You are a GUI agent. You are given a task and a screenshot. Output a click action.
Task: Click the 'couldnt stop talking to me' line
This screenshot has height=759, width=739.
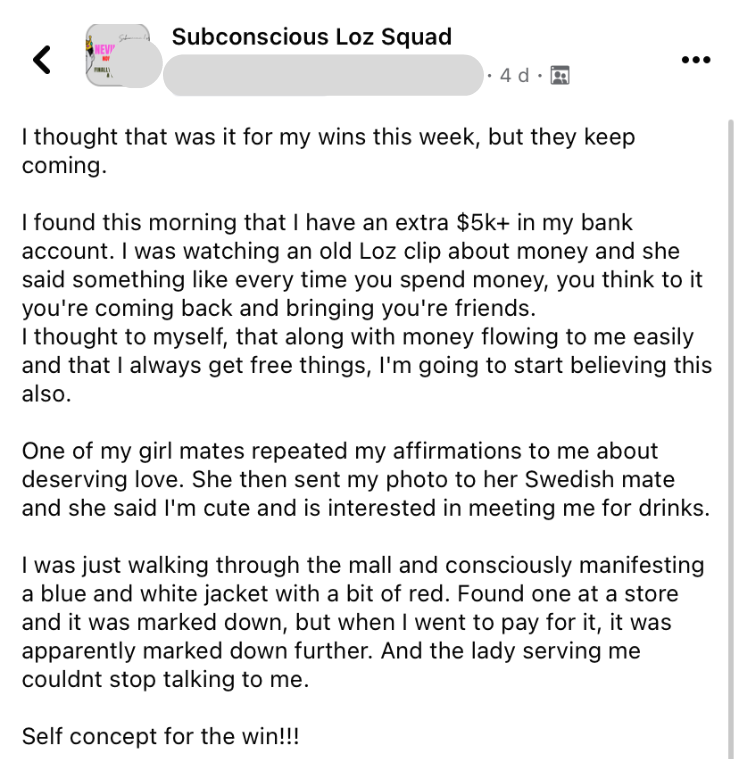point(166,680)
